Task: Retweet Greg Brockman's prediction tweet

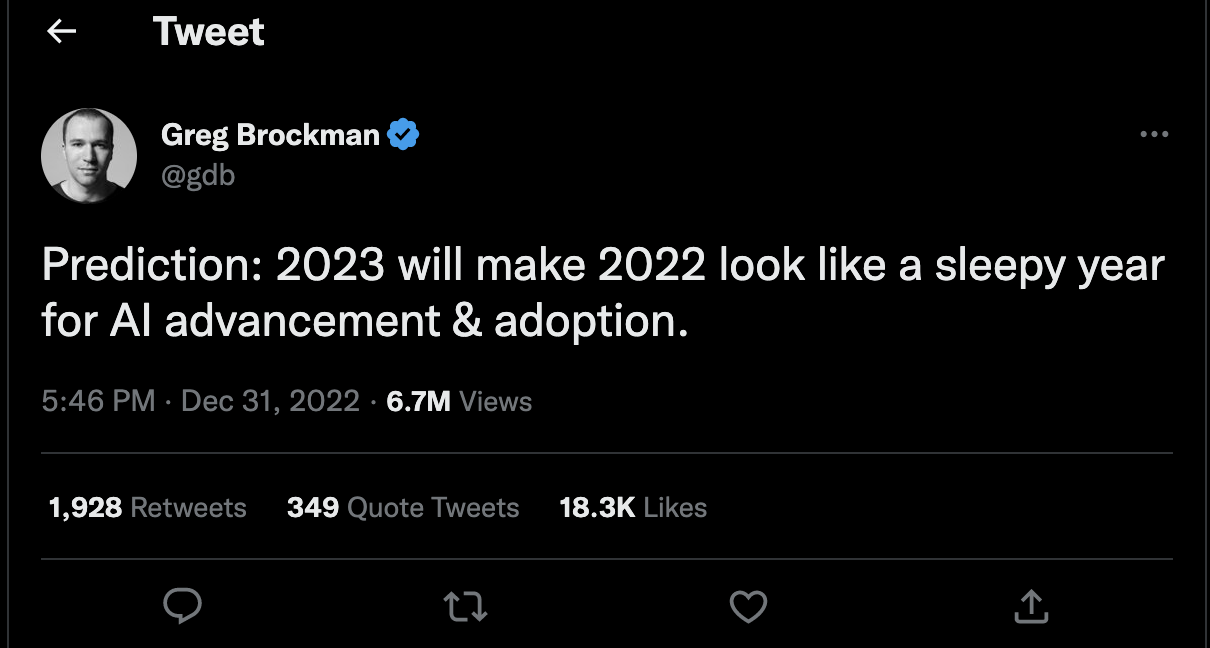Action: pyautogui.click(x=465, y=605)
